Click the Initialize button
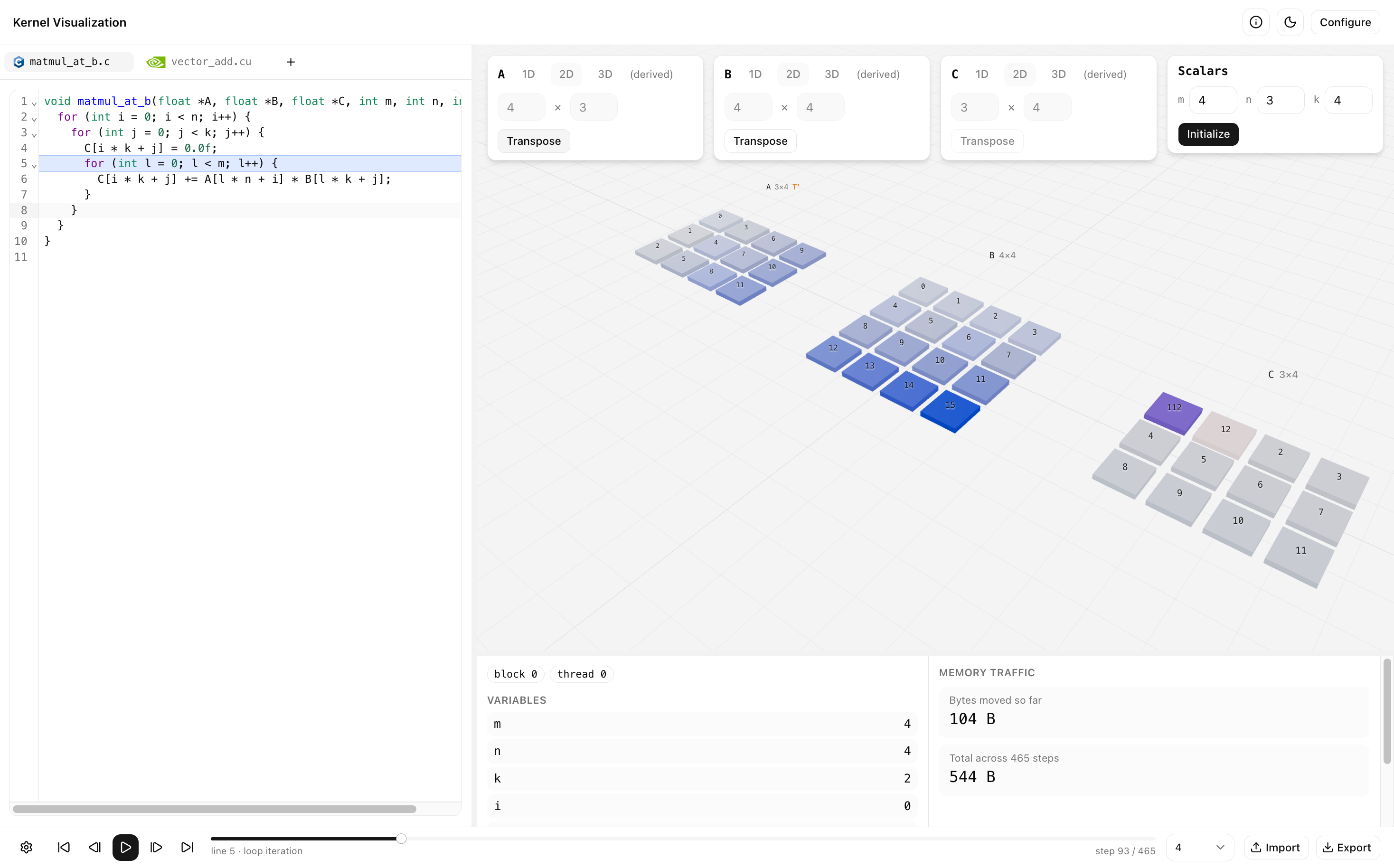1394x868 pixels. coord(1208,134)
